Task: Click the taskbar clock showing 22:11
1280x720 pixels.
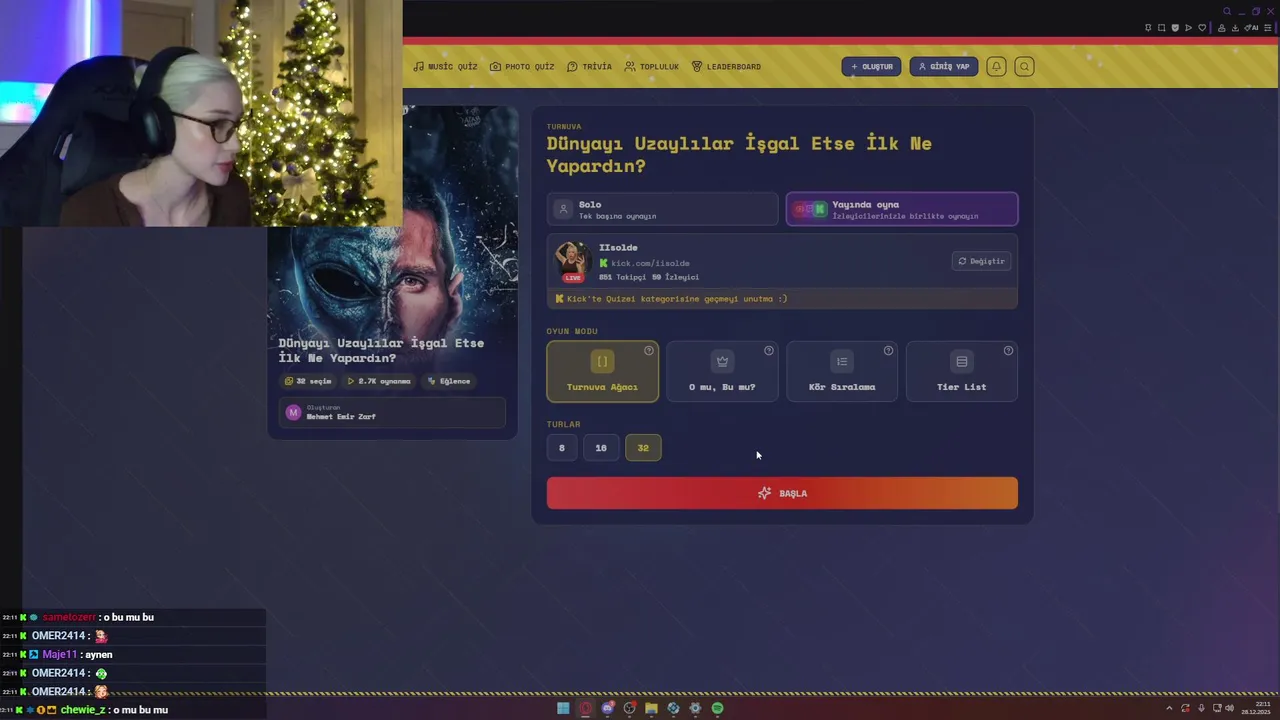Action: [x=1254, y=708]
